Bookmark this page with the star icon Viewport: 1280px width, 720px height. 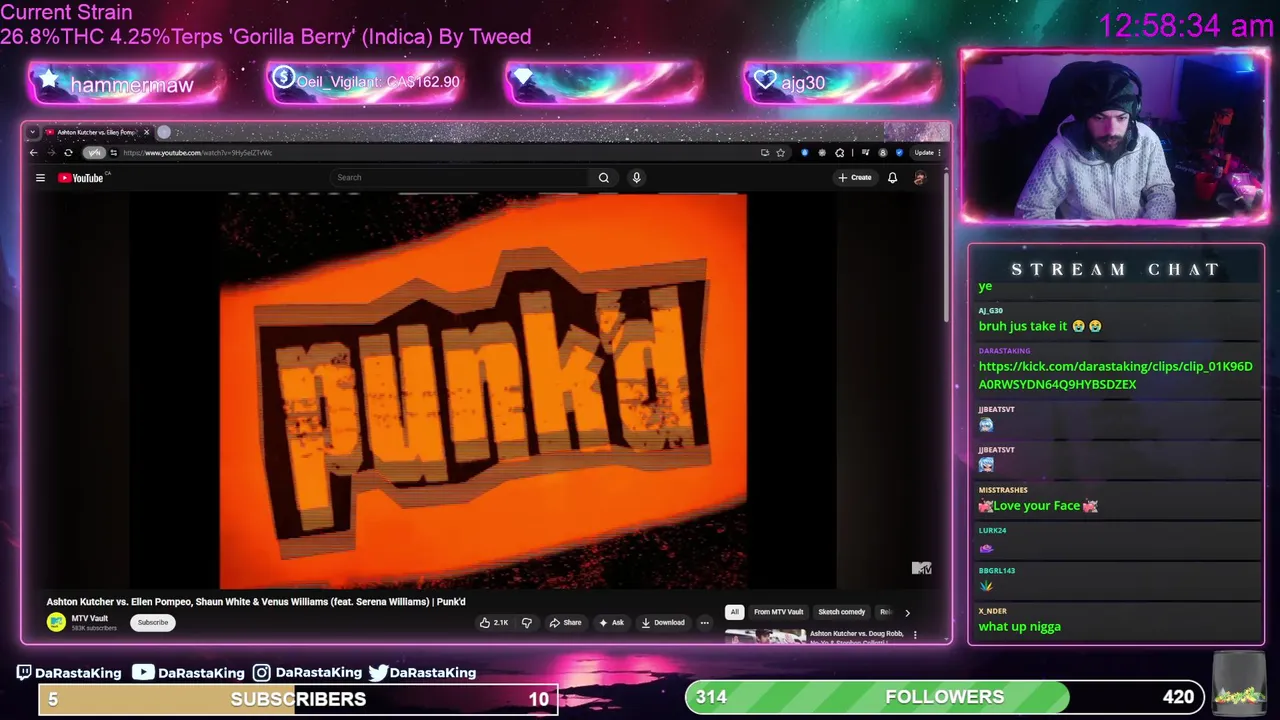[x=780, y=153]
